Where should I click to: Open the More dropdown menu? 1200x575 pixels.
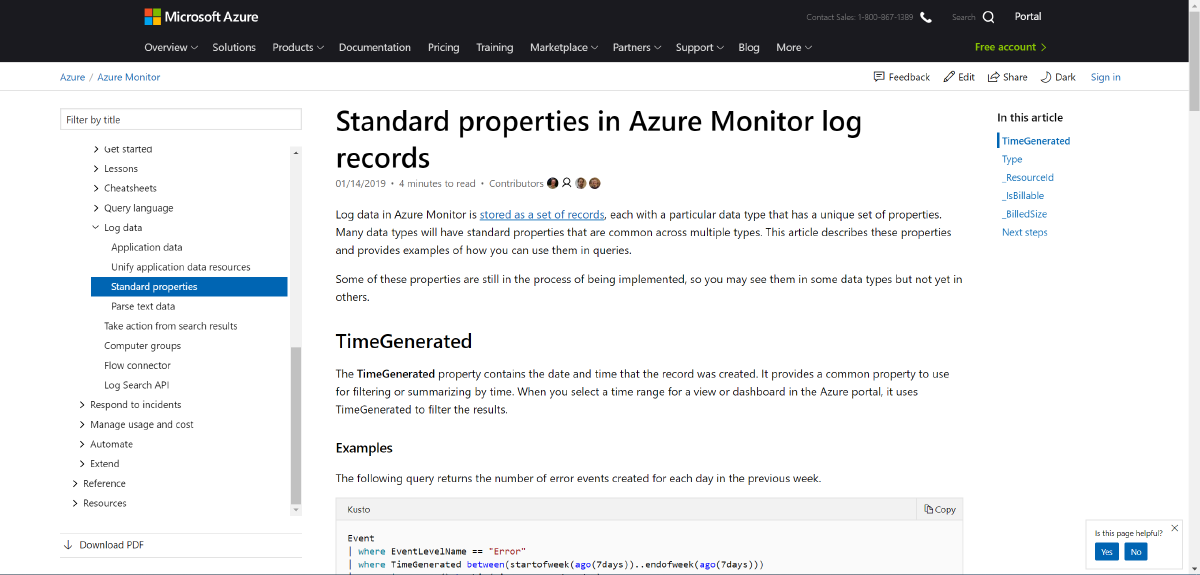(x=794, y=47)
